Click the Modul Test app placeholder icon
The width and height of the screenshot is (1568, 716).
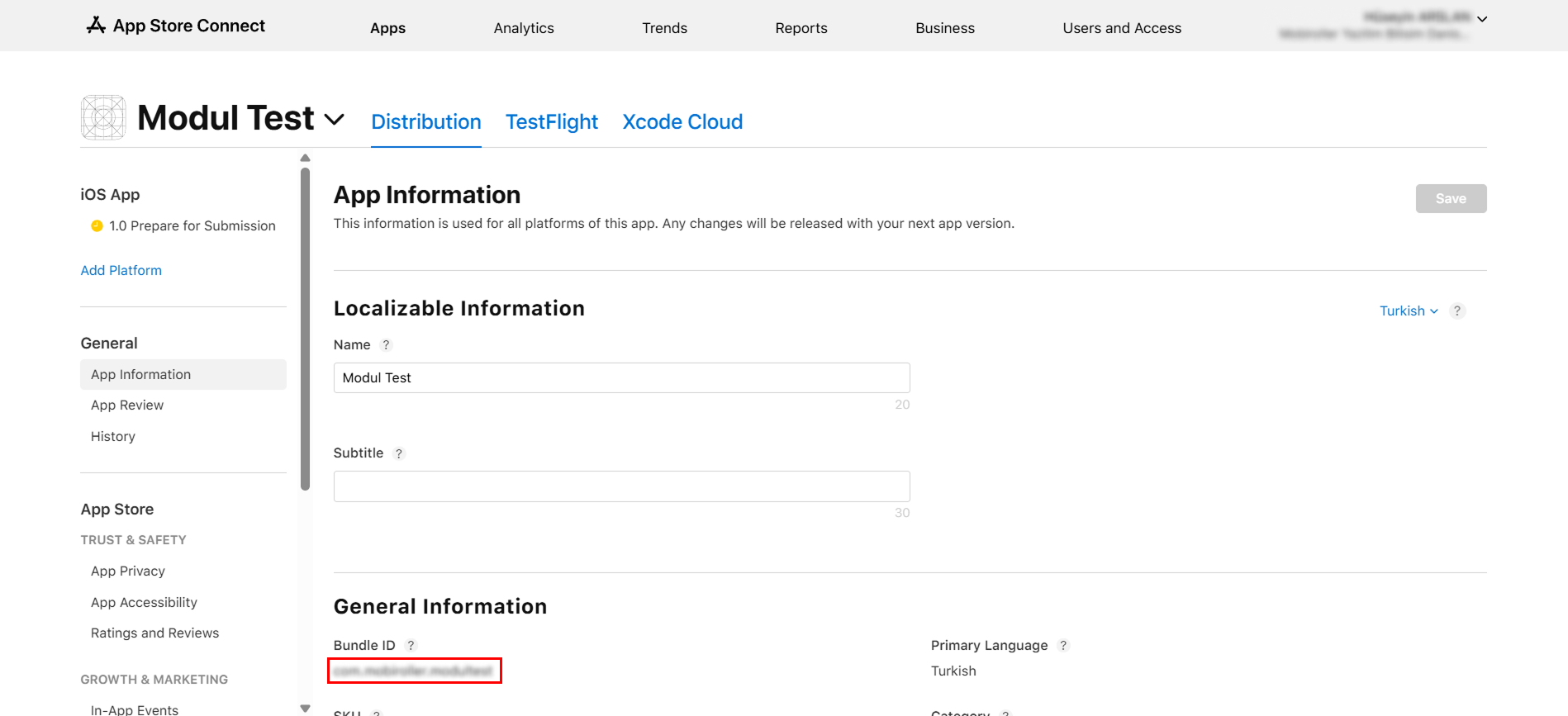point(103,118)
